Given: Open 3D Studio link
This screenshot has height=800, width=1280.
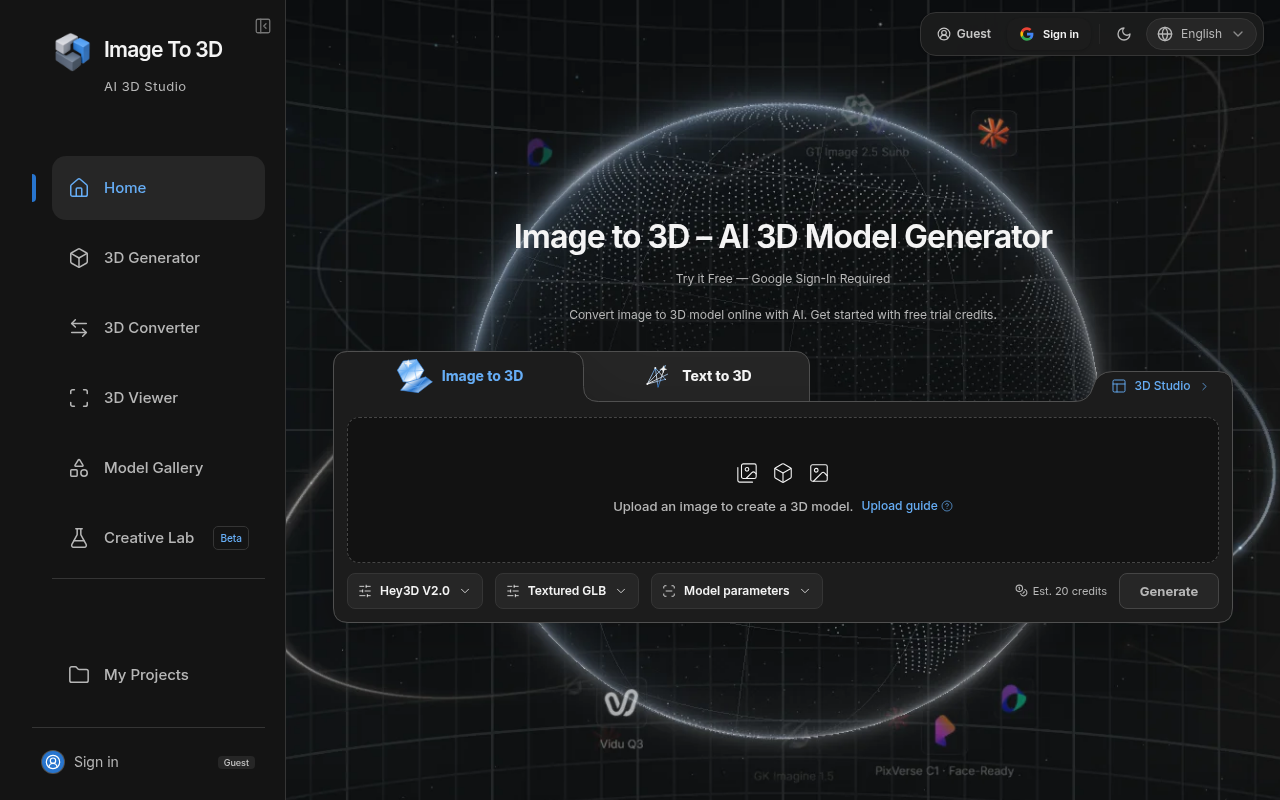Looking at the screenshot, I should coord(1160,386).
